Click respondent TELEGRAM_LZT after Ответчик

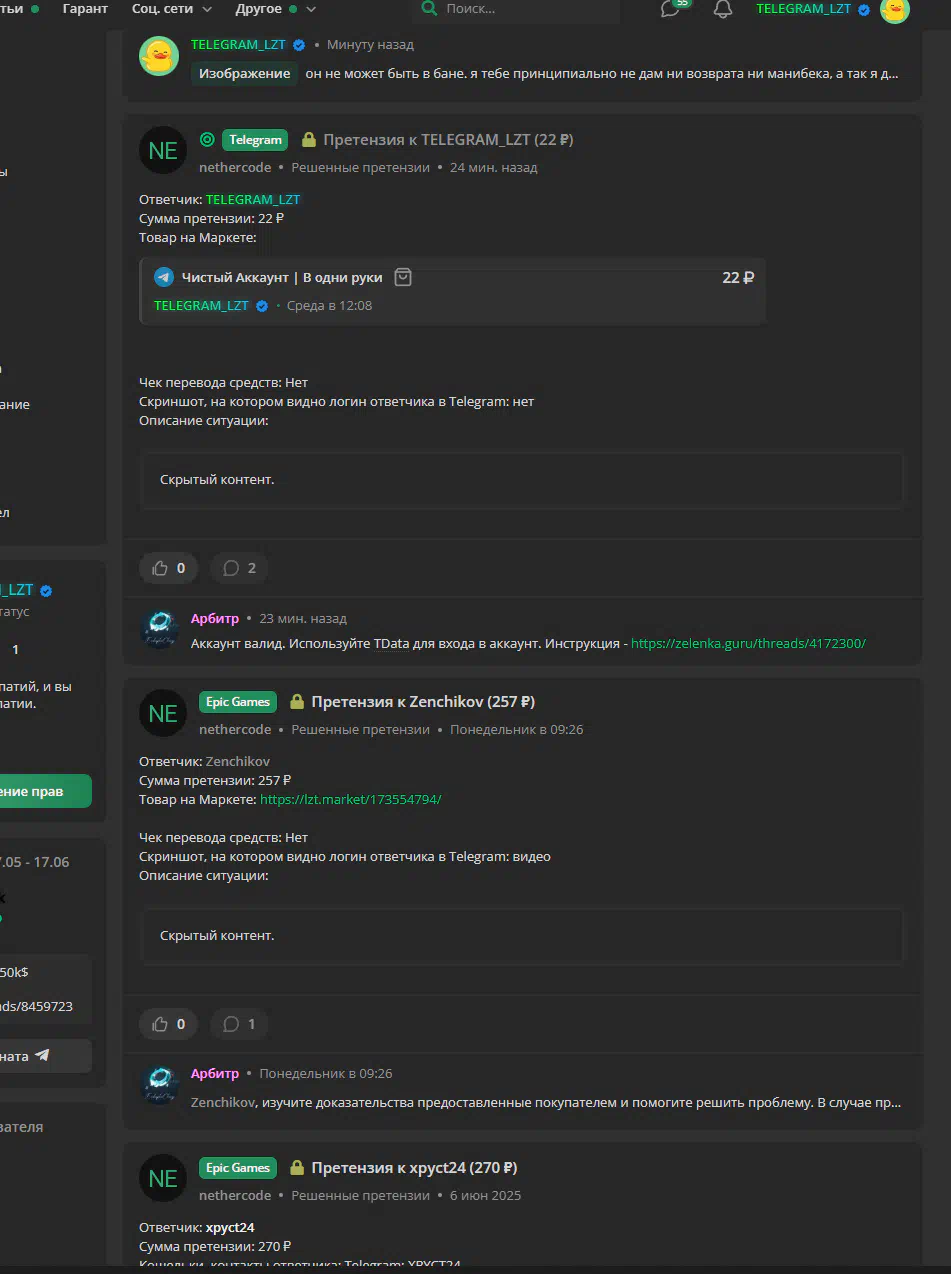tap(253, 199)
